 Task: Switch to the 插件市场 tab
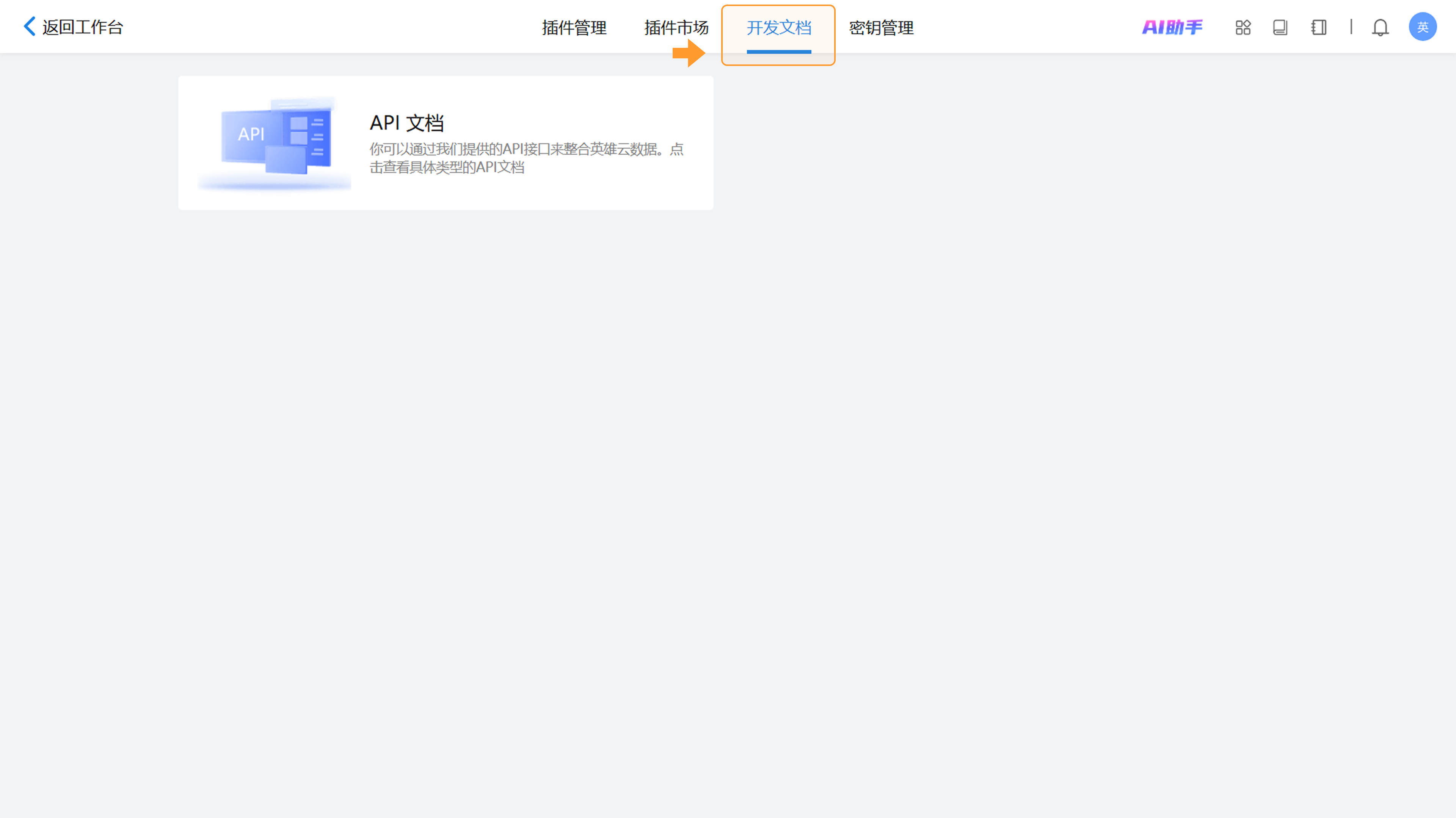point(676,28)
